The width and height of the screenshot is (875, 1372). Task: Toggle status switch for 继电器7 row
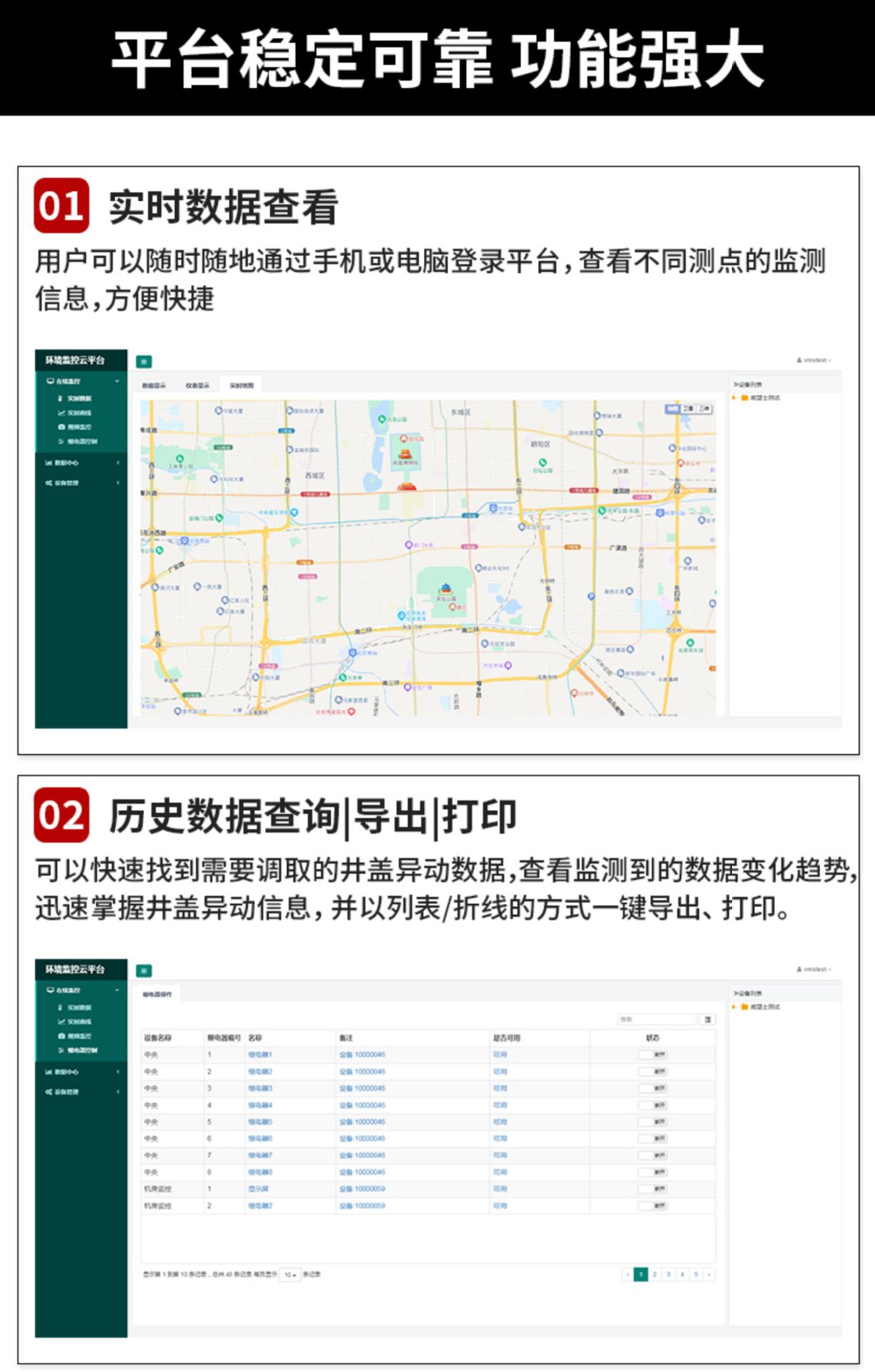coord(653,1155)
